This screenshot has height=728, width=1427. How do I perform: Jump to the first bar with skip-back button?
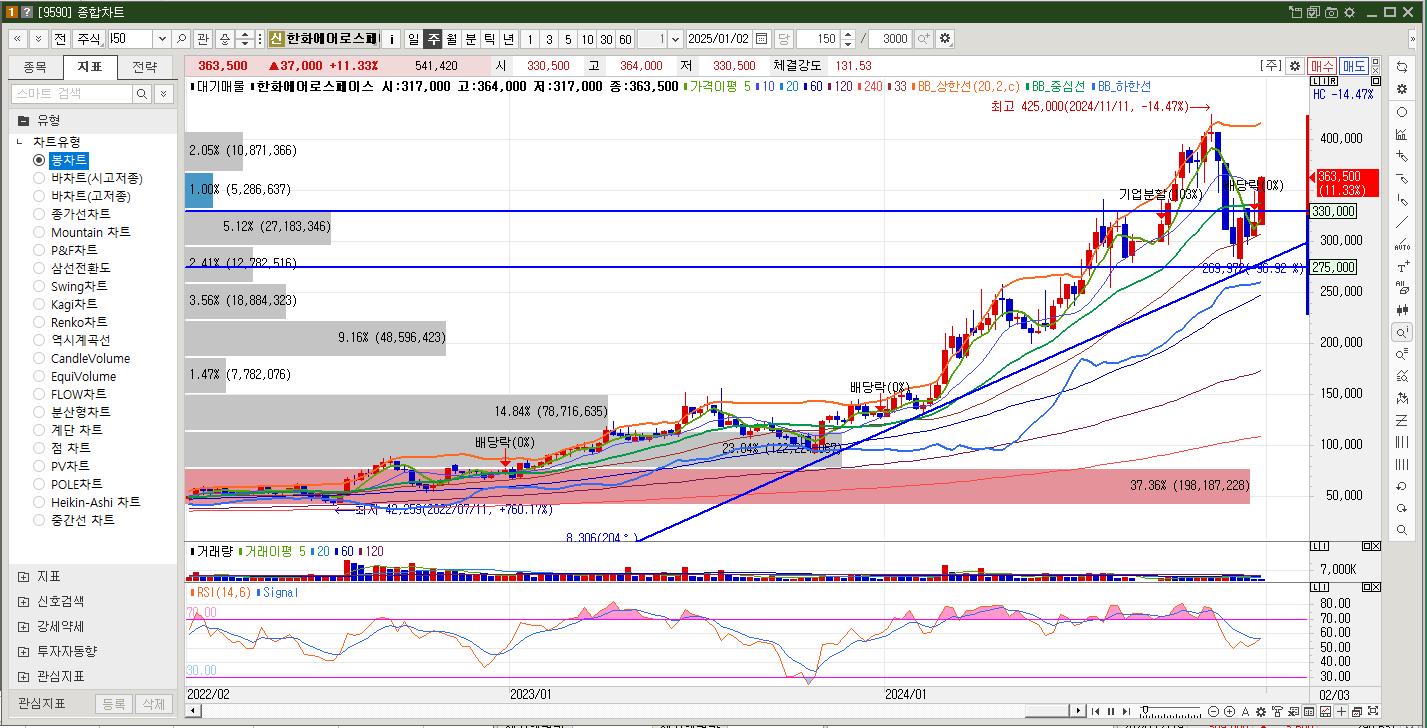[x=1095, y=711]
